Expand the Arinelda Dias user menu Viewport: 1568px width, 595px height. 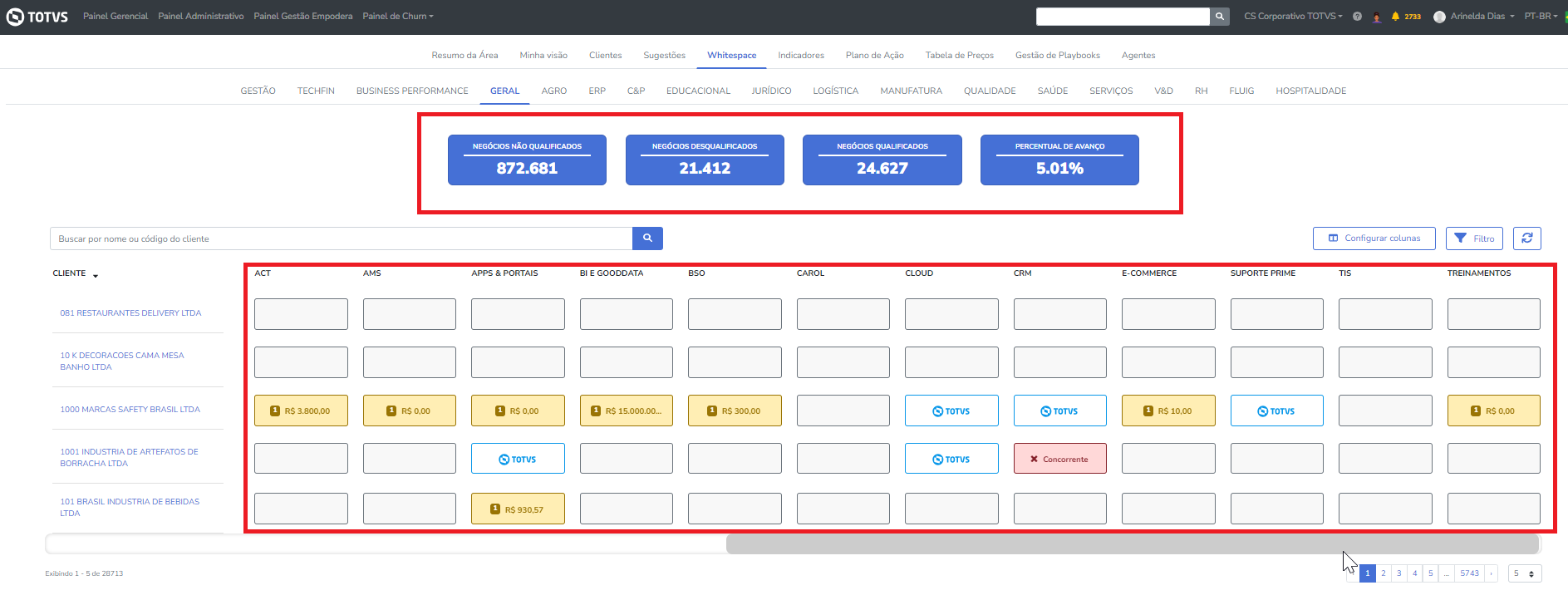click(x=1482, y=17)
